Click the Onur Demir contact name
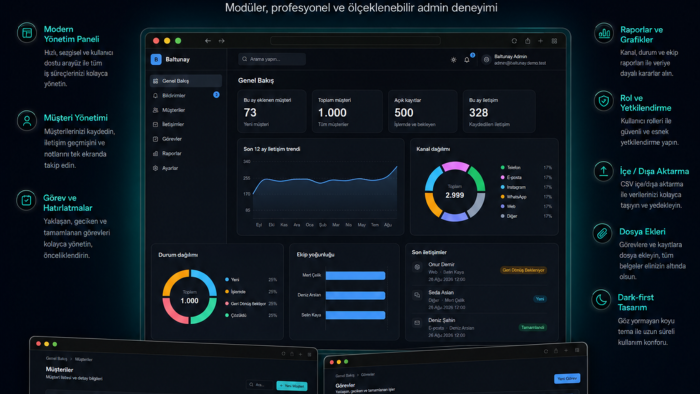Image resolution: width=700 pixels, height=394 pixels. (441, 264)
